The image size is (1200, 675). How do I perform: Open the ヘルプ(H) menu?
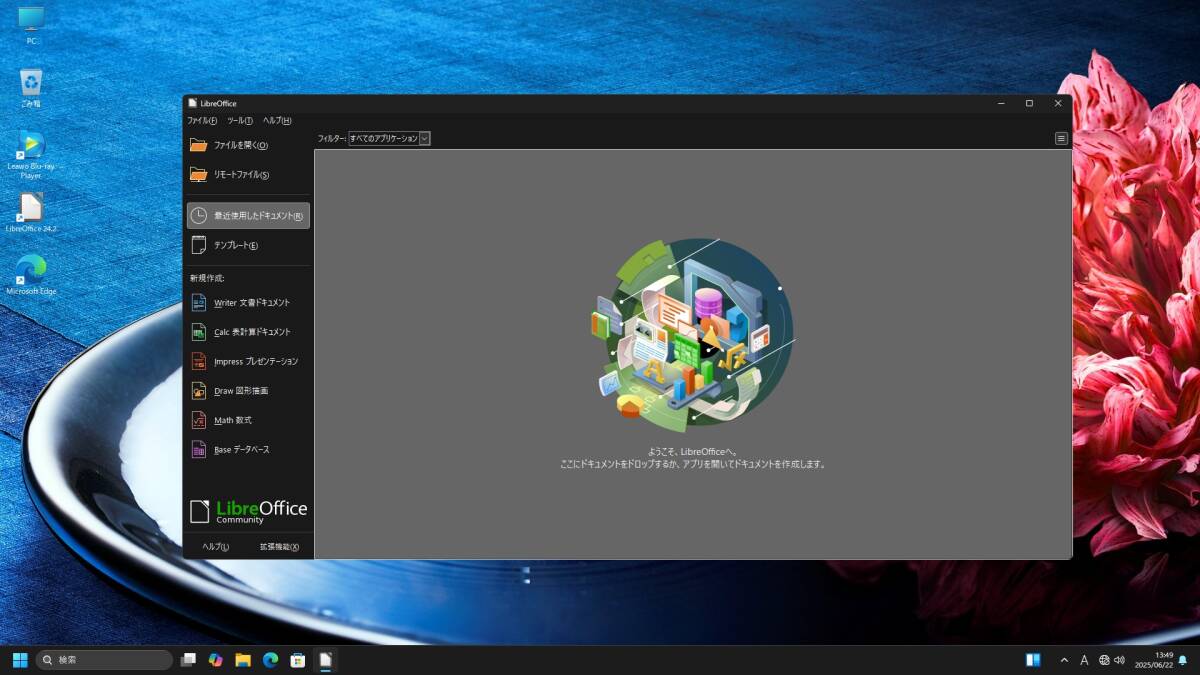(x=277, y=121)
